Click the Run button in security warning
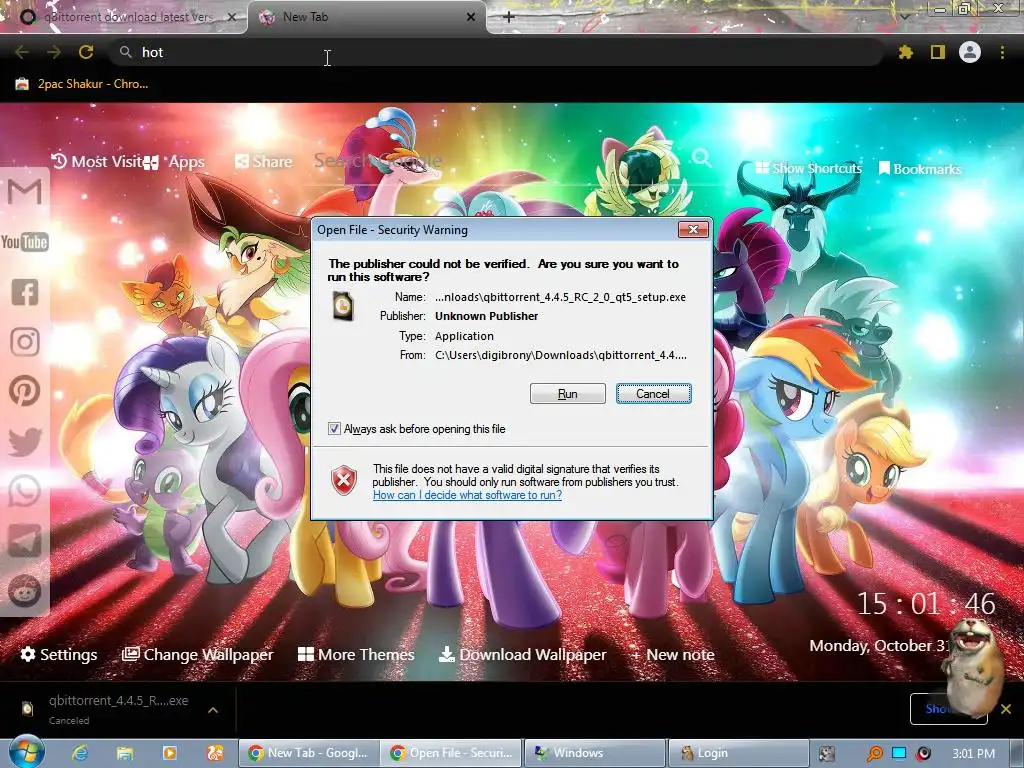This screenshot has height=768, width=1024. pyautogui.click(x=568, y=394)
